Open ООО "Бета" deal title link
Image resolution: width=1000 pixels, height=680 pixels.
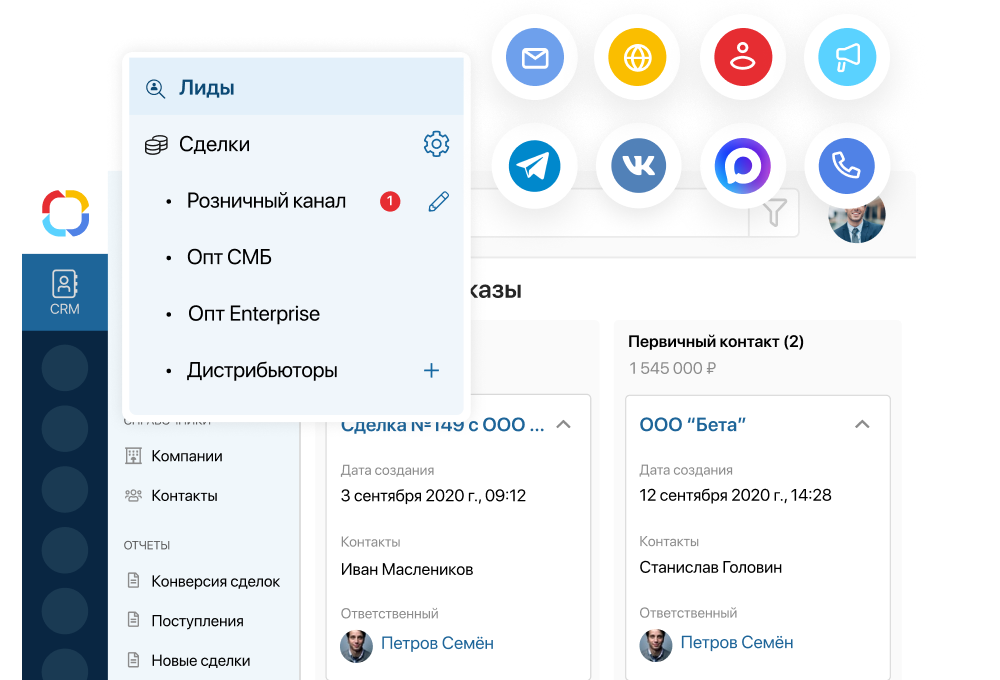[x=693, y=425]
